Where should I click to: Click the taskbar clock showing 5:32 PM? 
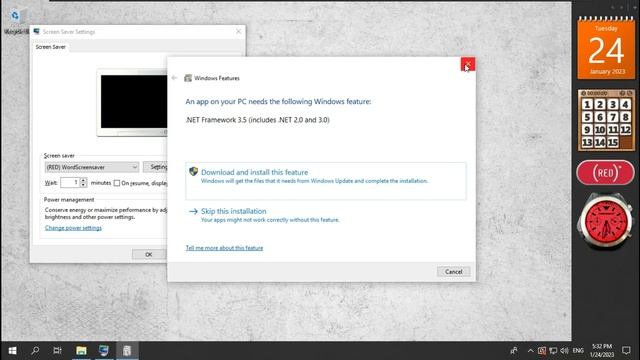tap(602, 351)
